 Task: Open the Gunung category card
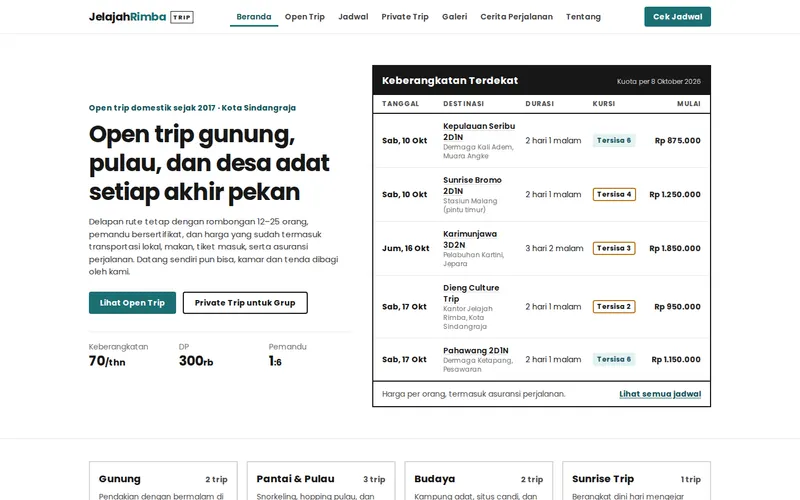163,481
